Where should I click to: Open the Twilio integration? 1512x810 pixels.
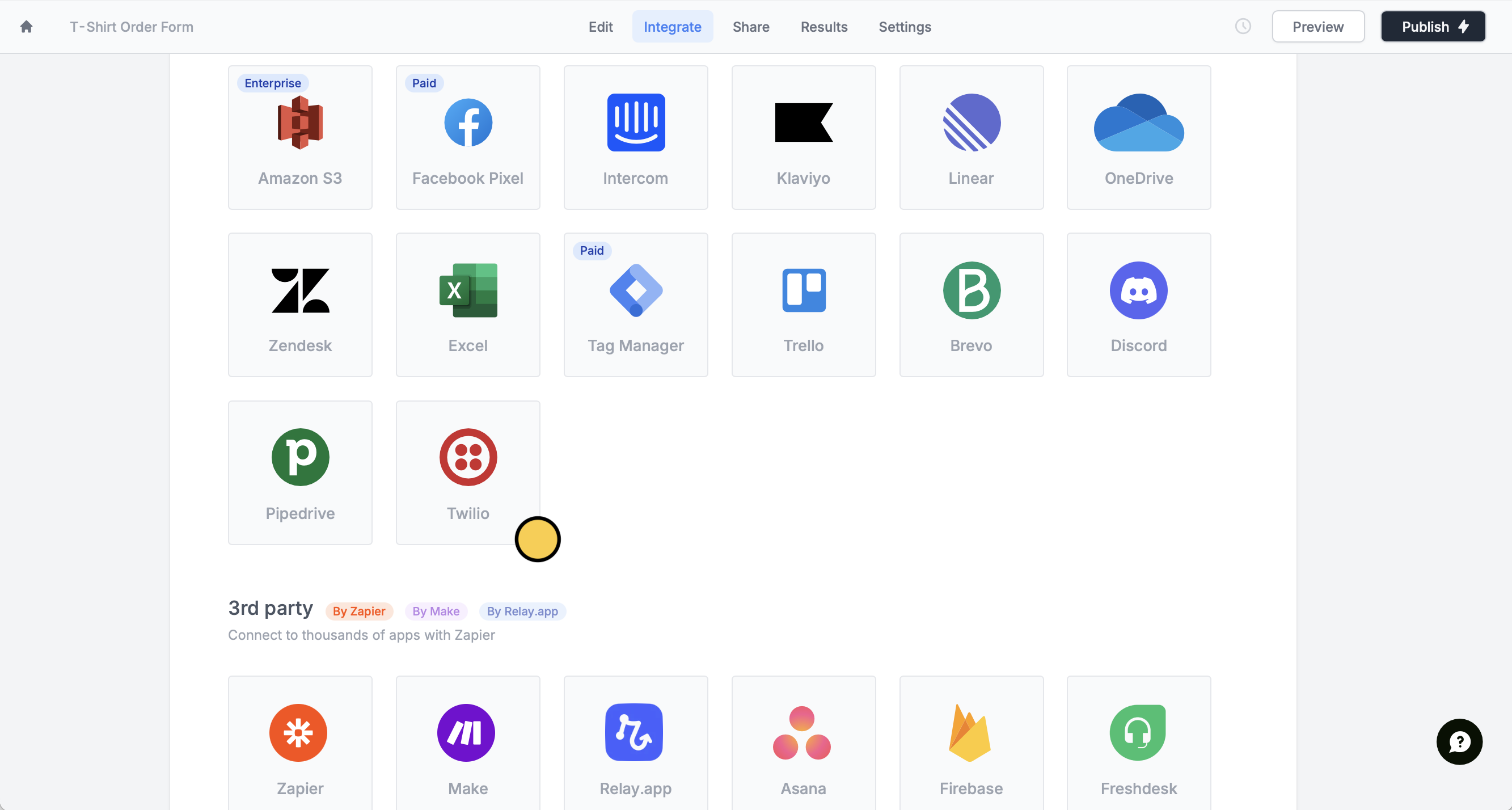468,472
